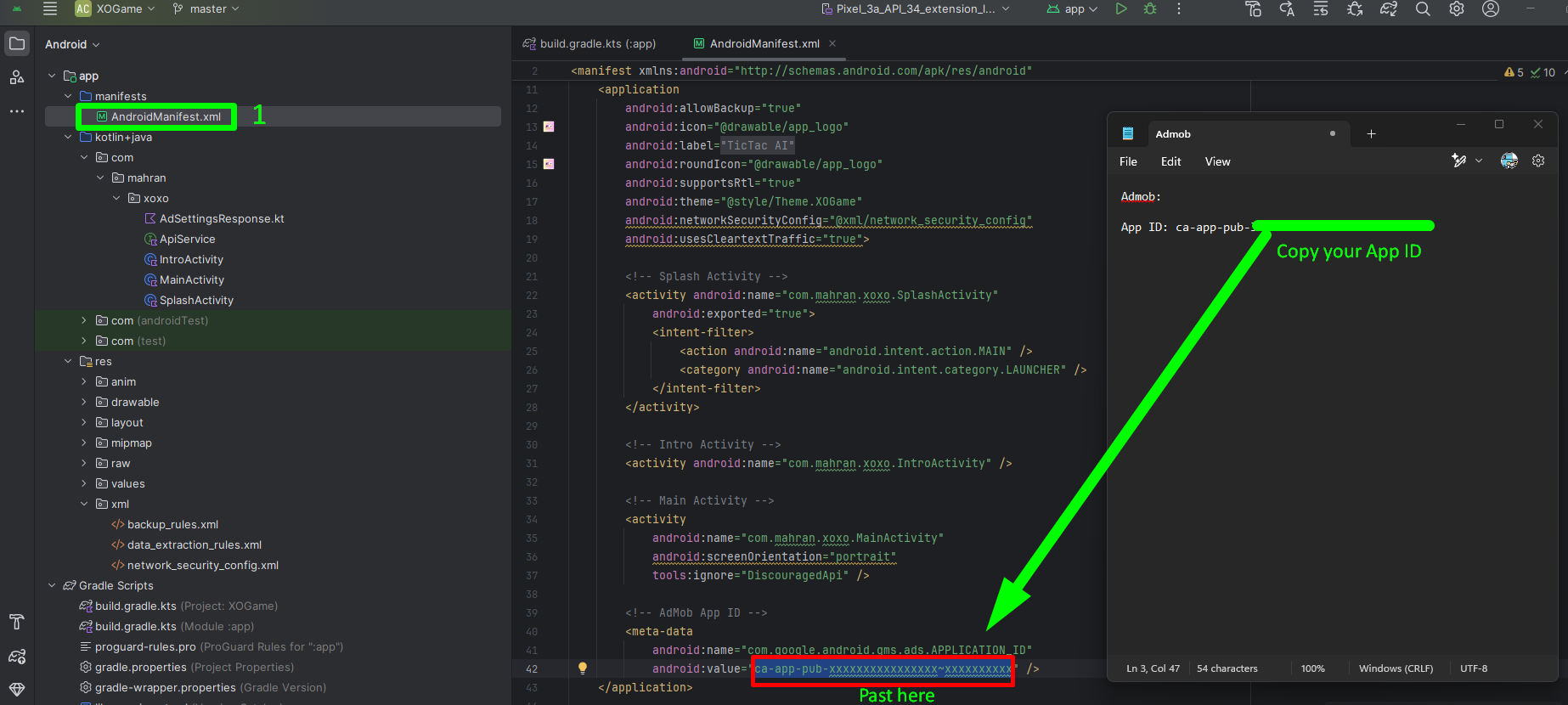1568x705 pixels.
Task: Open the Android project view dropdown
Action: tap(72, 44)
